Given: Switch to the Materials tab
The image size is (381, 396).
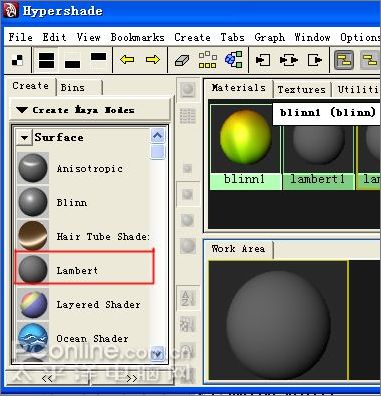Looking at the screenshot, I should [x=239, y=88].
